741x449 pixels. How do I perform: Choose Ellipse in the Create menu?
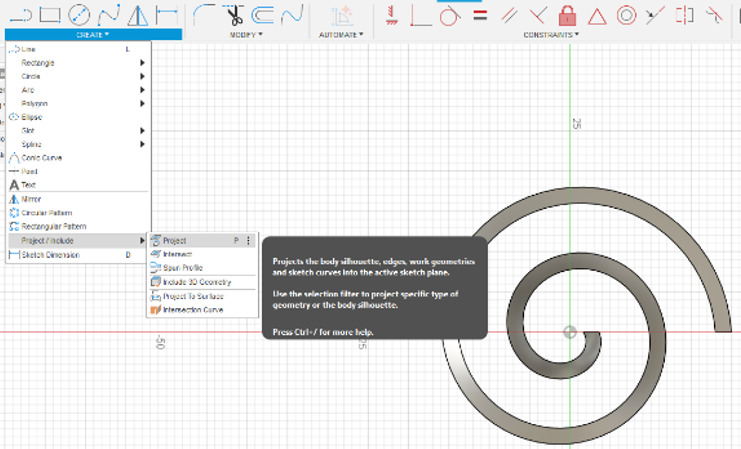78,117
